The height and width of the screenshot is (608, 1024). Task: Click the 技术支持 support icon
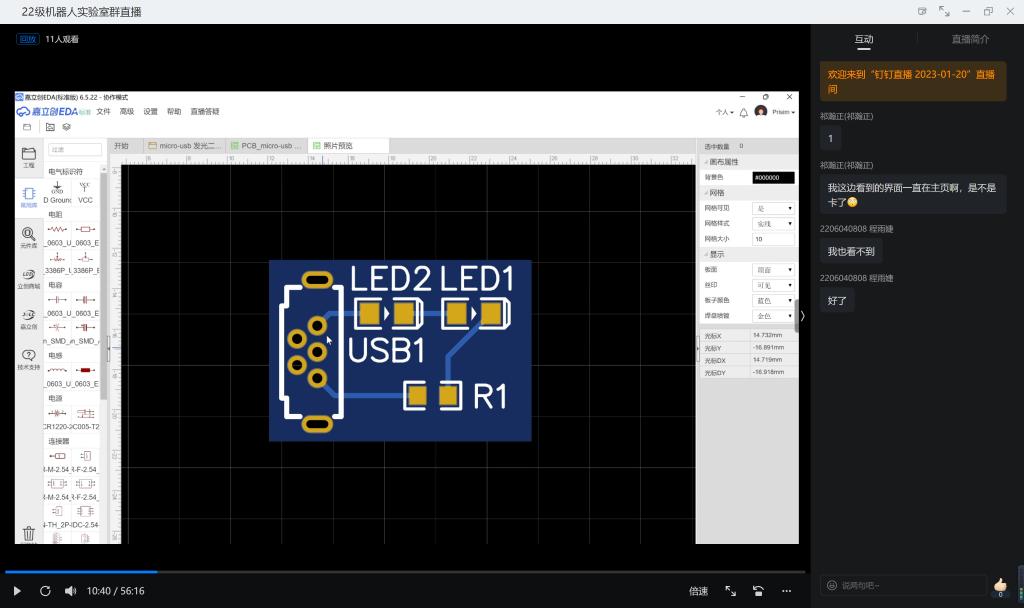pyautogui.click(x=29, y=359)
